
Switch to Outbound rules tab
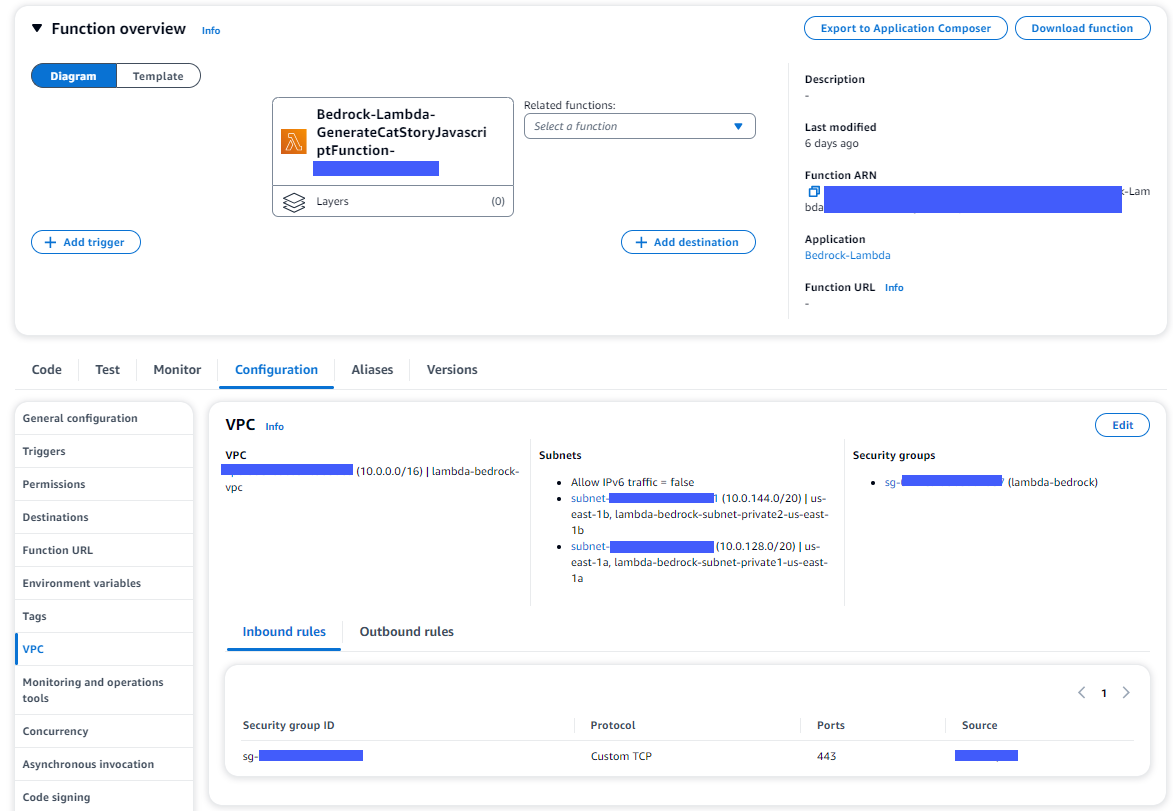click(406, 631)
